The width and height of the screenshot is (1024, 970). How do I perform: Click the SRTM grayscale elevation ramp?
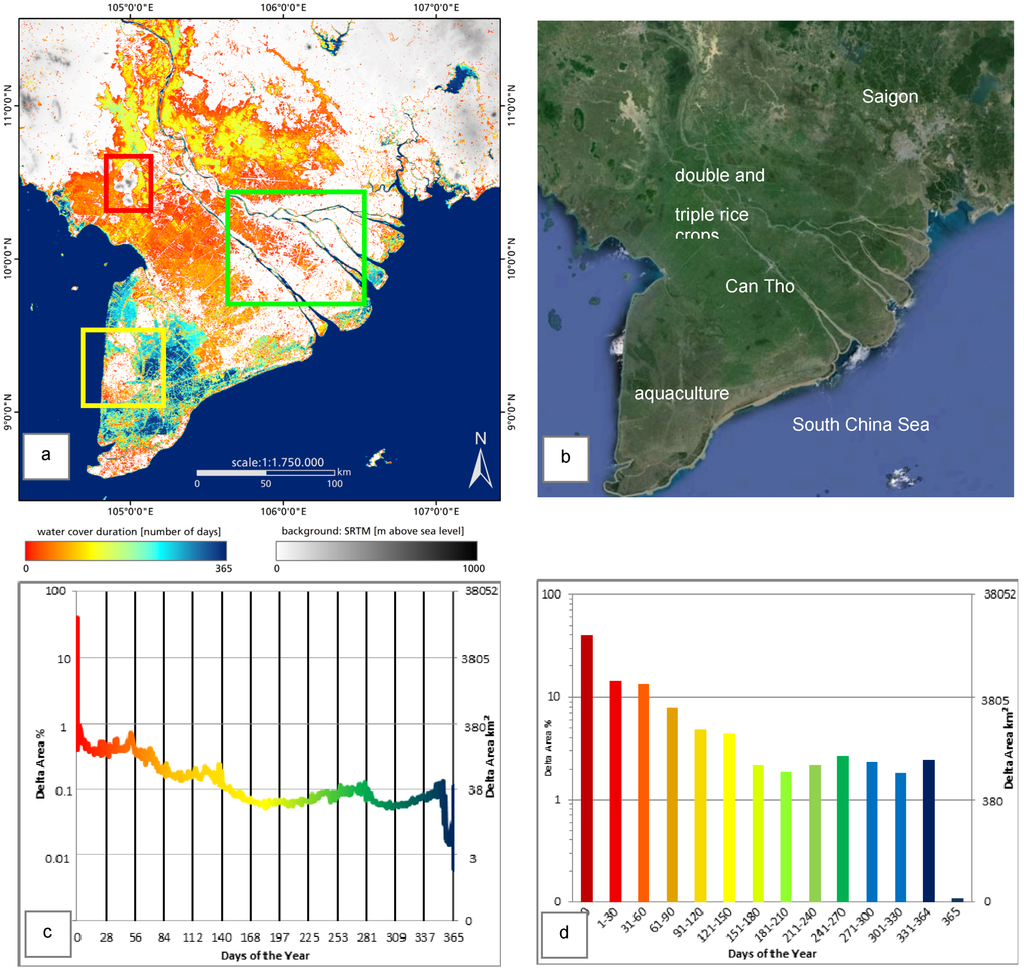pyautogui.click(x=376, y=551)
